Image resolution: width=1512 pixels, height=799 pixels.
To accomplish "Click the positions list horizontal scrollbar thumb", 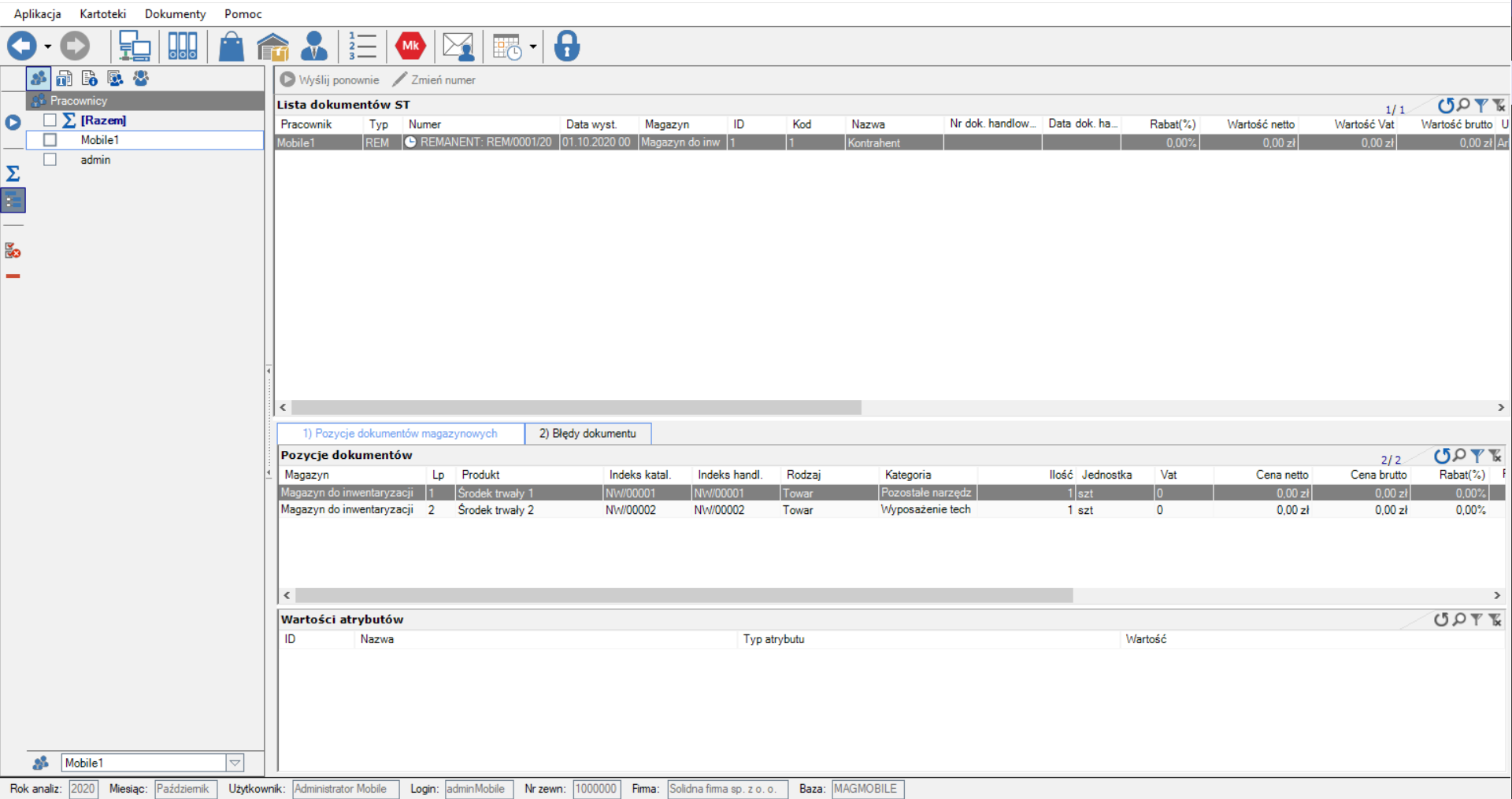I will click(x=684, y=596).
